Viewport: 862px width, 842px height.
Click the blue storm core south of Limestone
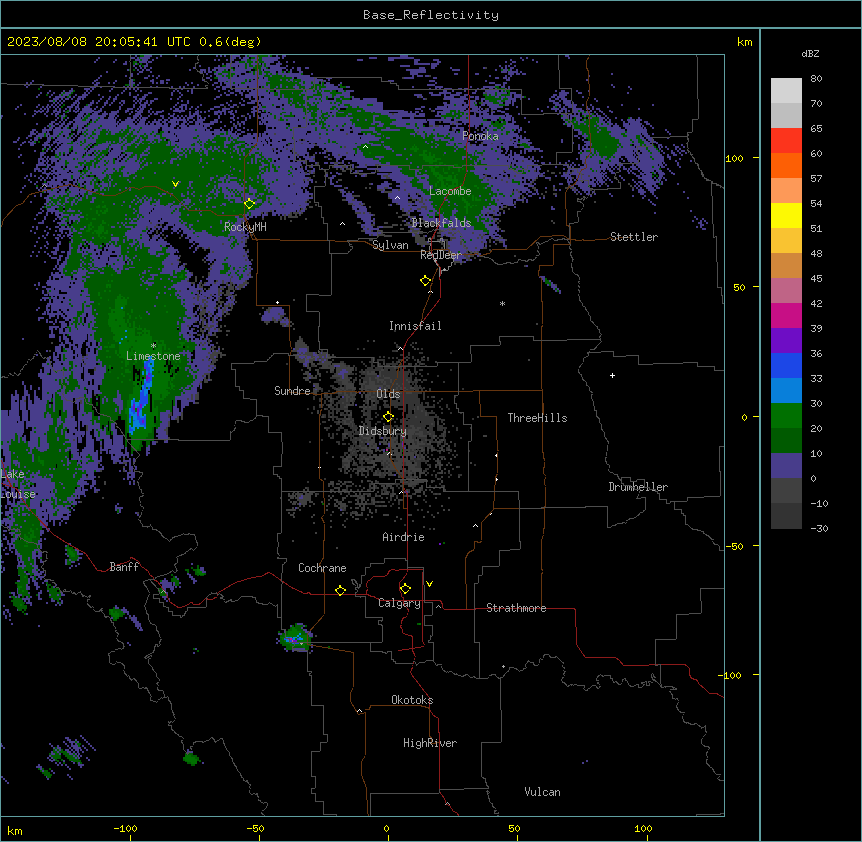click(140, 398)
